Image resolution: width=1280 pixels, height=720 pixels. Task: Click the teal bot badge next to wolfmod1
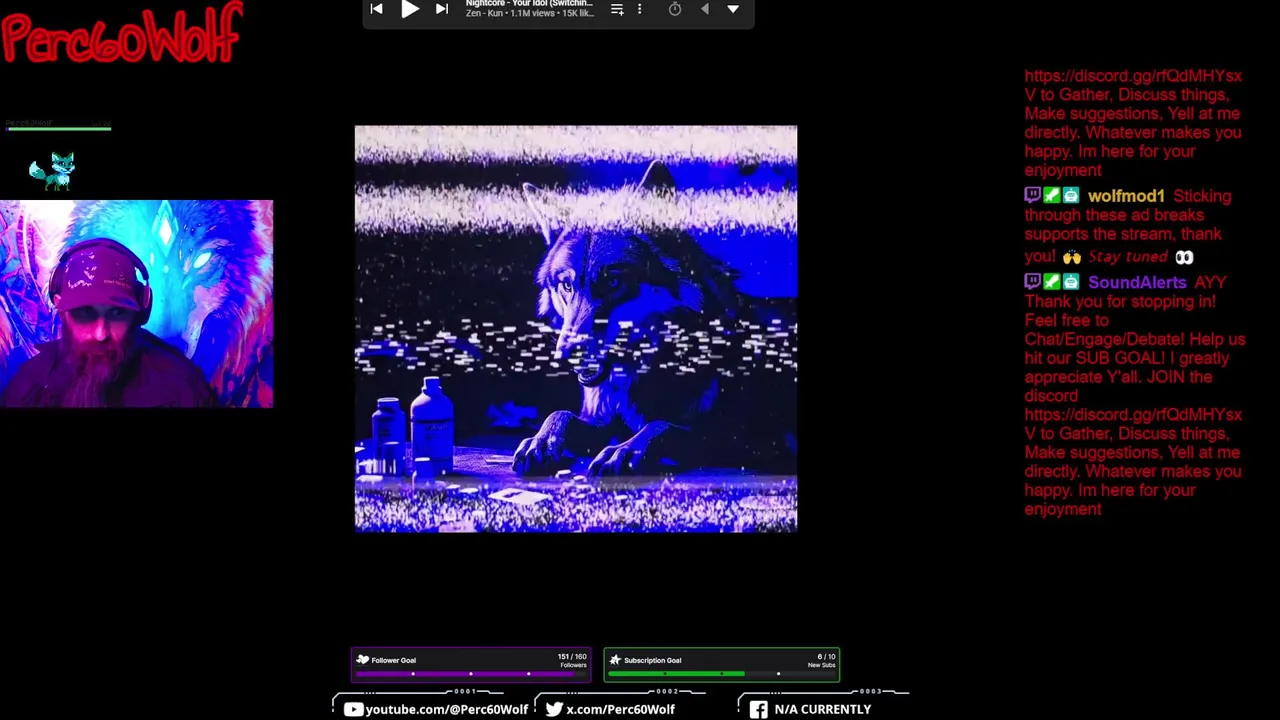1070,196
